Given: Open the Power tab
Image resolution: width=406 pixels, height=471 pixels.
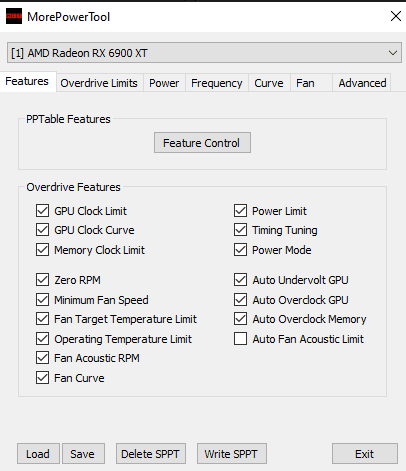Looking at the screenshot, I should 164,83.
